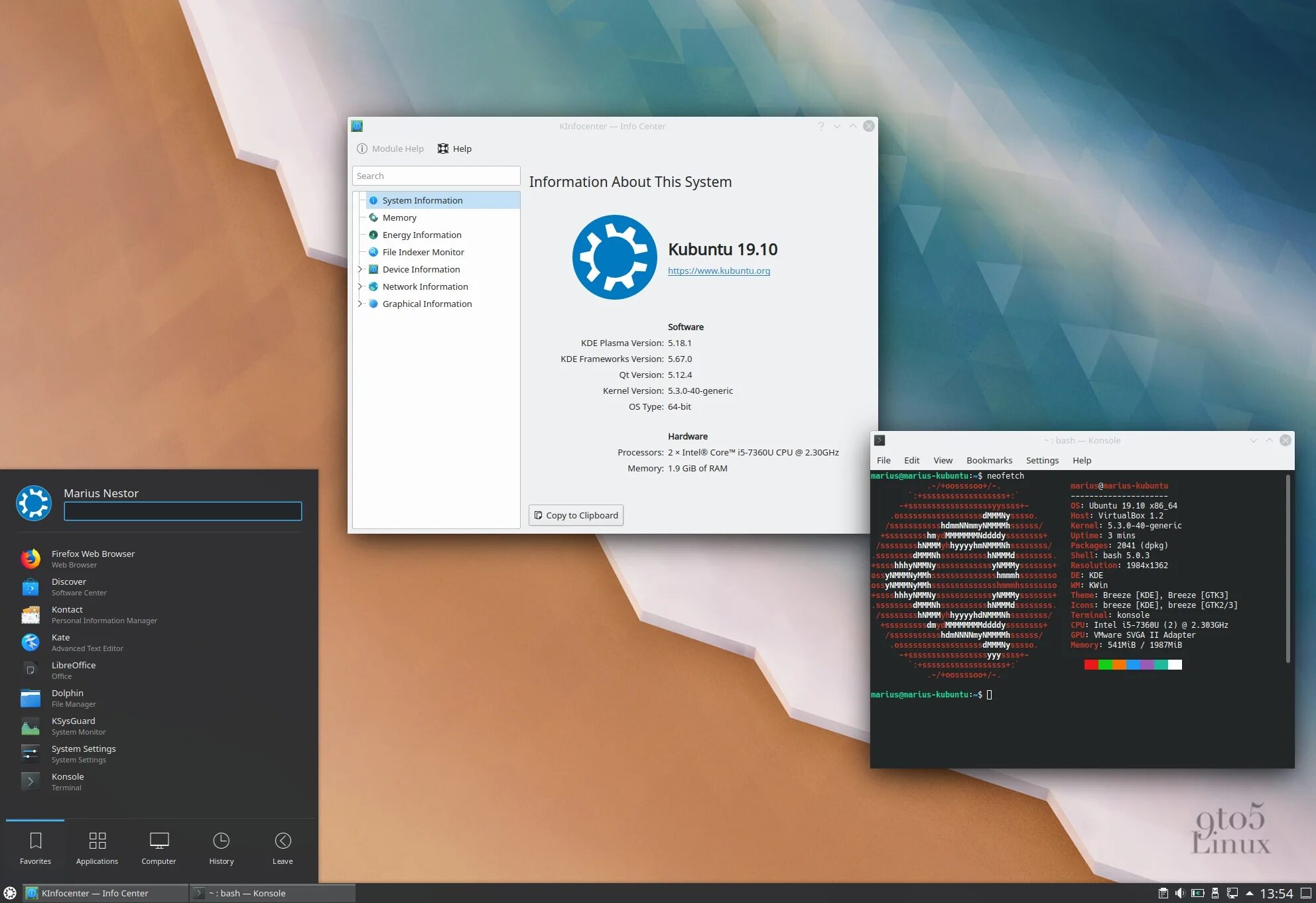The height and width of the screenshot is (903, 1316).
Task: Launch Konsole Terminal from launcher
Action: click(159, 782)
